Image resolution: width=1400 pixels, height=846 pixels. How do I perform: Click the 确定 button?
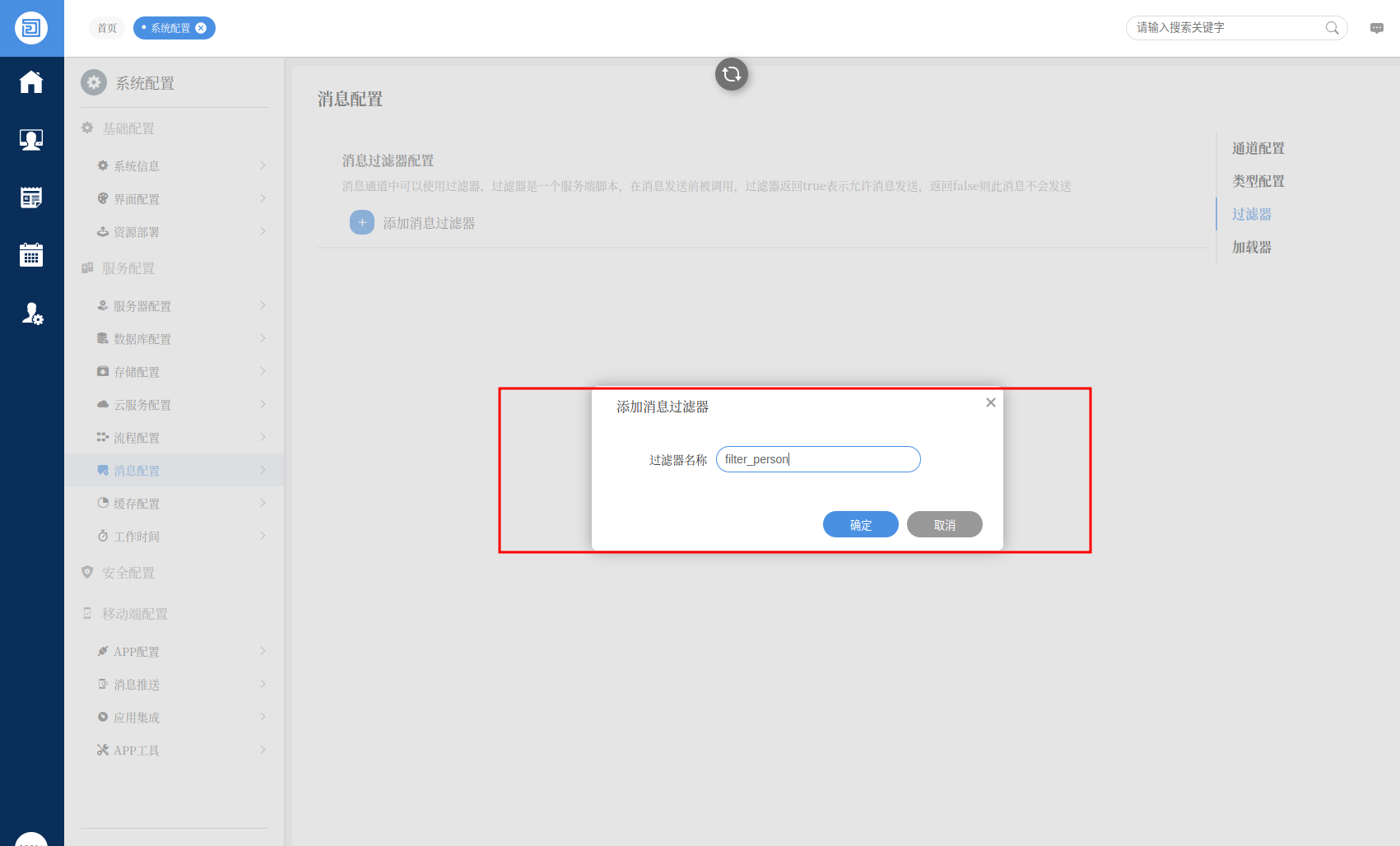(x=860, y=524)
